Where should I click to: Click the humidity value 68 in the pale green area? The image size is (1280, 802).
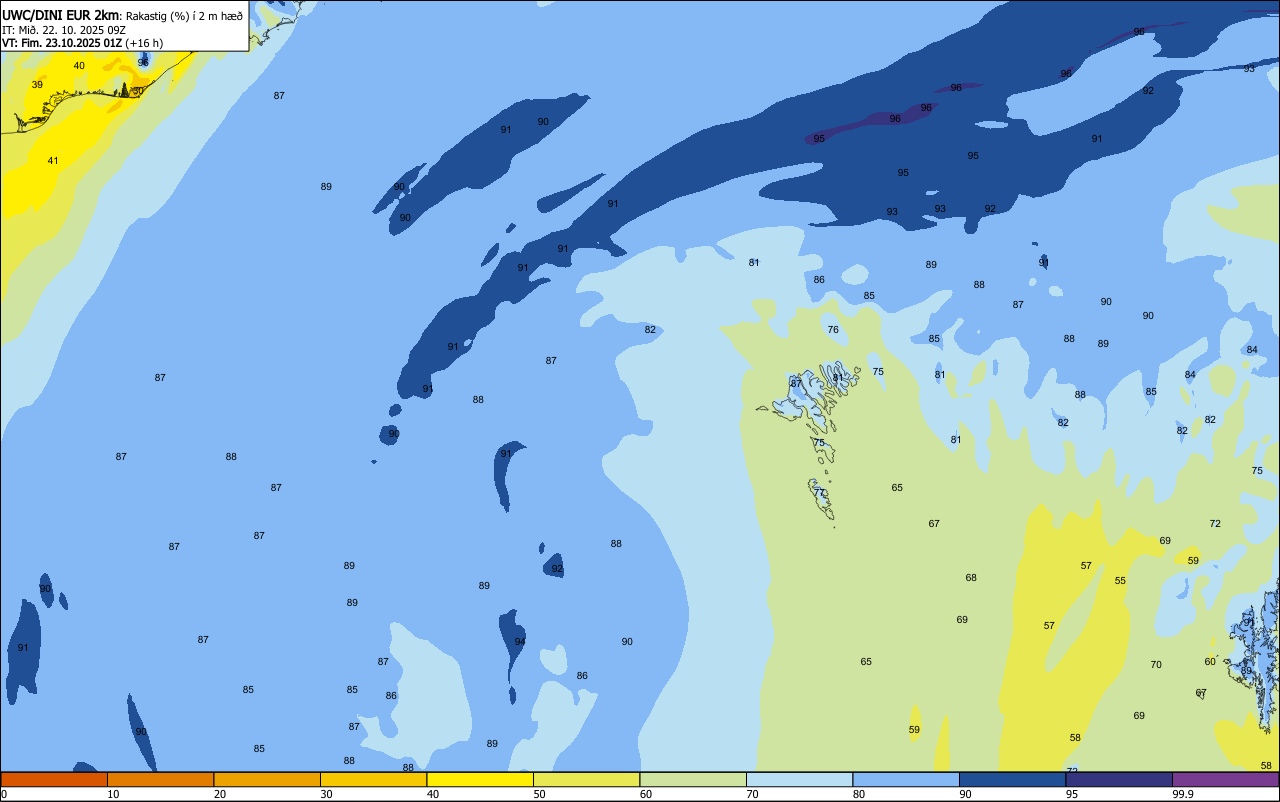[x=971, y=577]
